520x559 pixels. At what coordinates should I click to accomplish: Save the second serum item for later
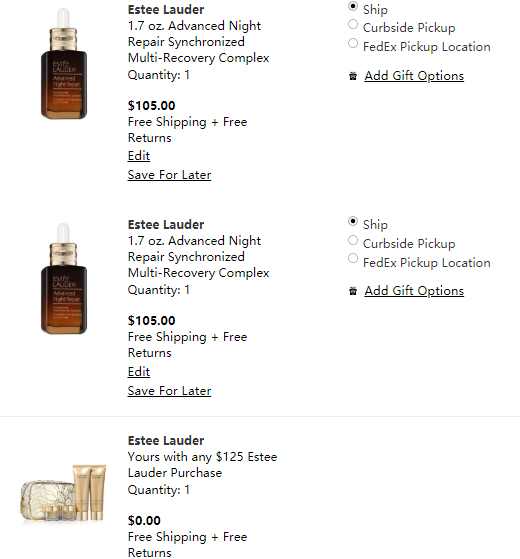(169, 391)
